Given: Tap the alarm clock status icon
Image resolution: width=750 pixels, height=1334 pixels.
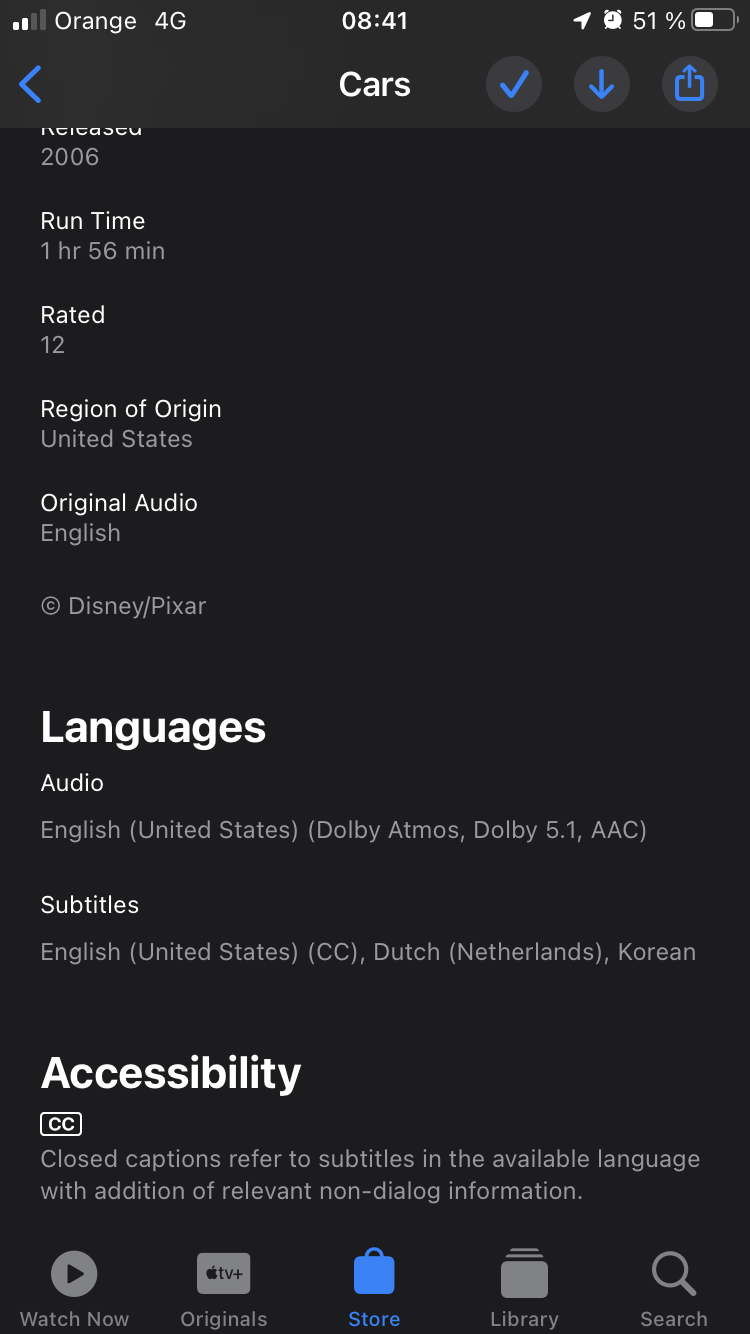Looking at the screenshot, I should click(613, 20).
